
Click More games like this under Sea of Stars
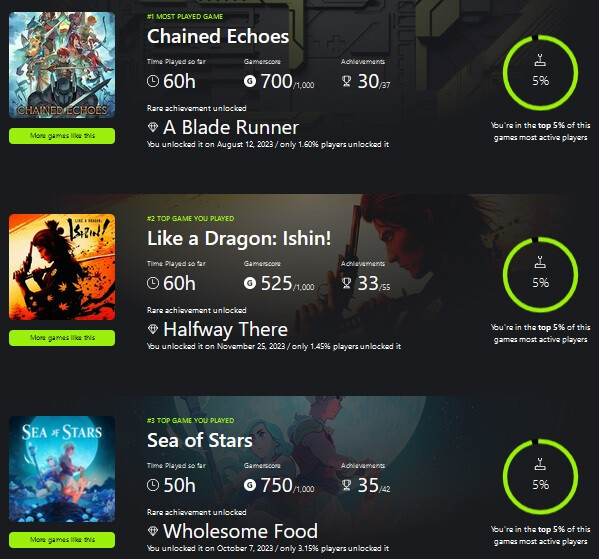(x=62, y=540)
